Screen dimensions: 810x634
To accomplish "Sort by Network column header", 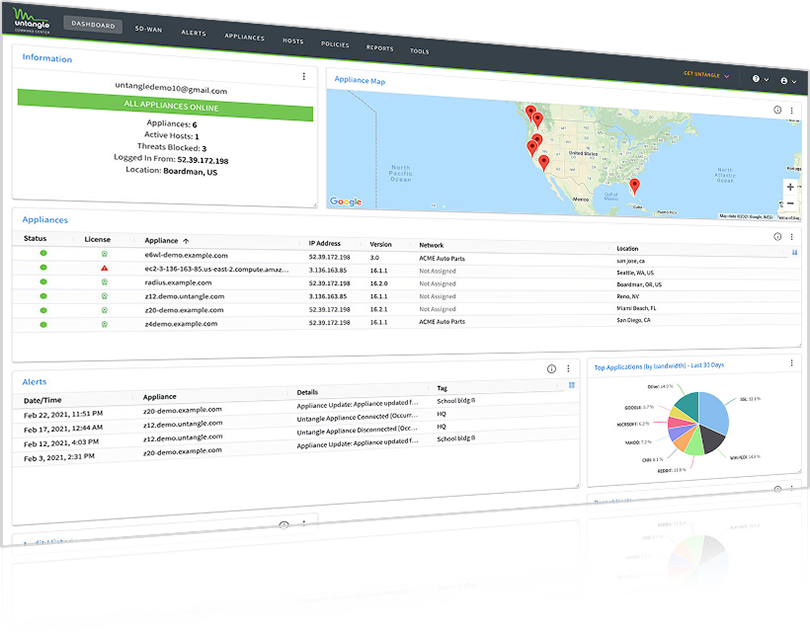I will pos(431,245).
